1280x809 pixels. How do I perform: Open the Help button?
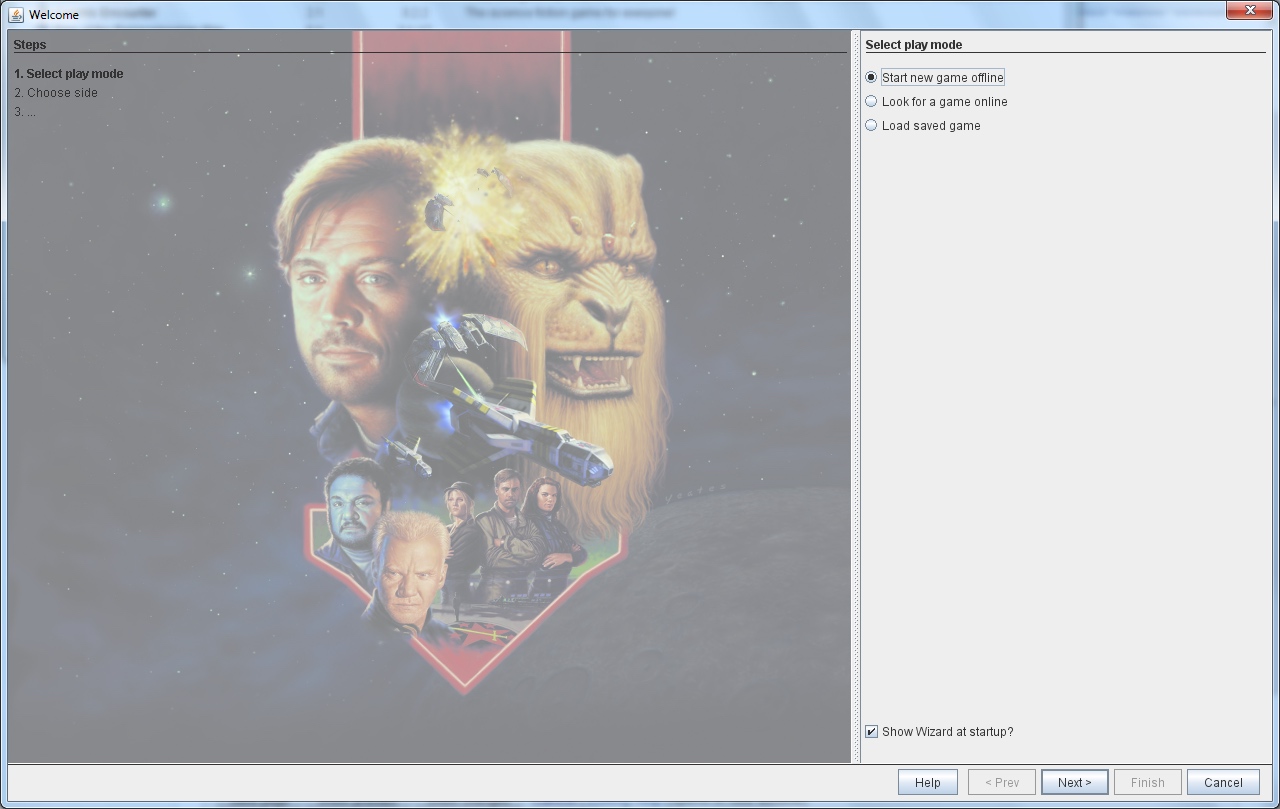[x=927, y=782]
